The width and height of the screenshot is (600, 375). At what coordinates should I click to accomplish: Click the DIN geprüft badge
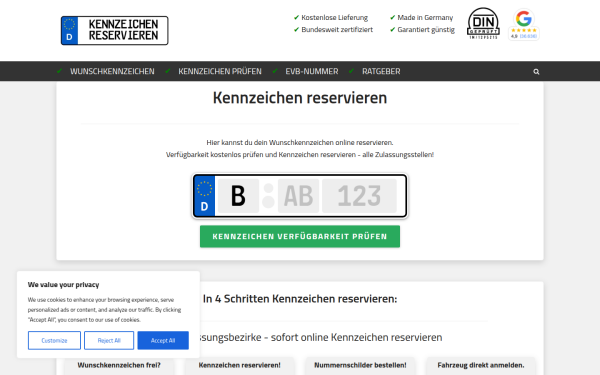(483, 23)
